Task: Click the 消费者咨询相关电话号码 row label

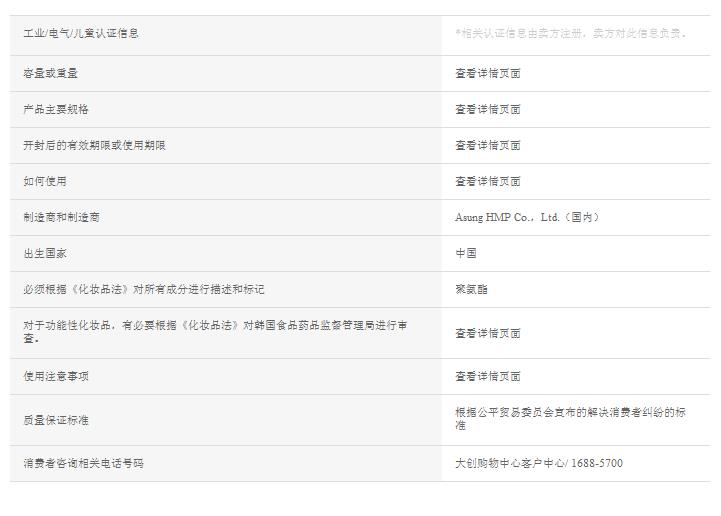Action: (84, 463)
